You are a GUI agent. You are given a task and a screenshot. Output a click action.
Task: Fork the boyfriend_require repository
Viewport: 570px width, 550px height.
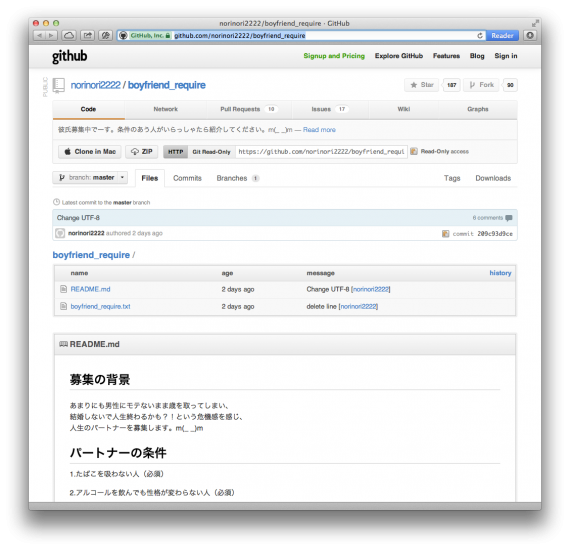pyautogui.click(x=481, y=85)
